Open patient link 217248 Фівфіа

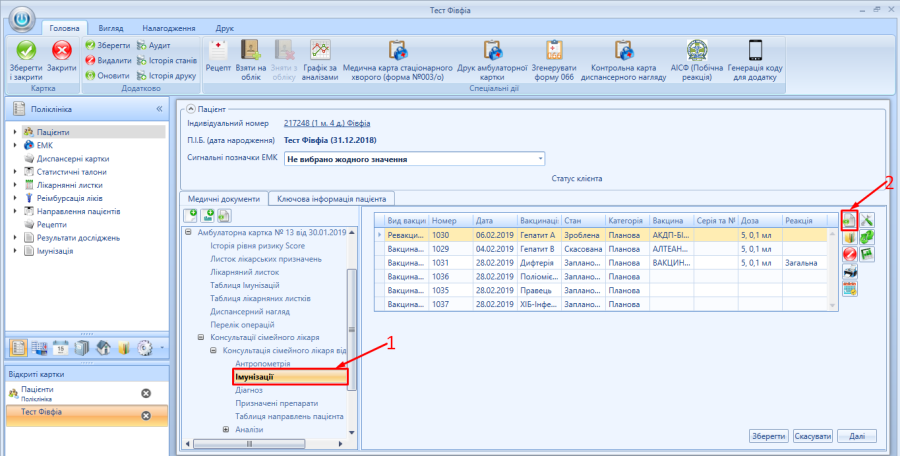tap(327, 123)
